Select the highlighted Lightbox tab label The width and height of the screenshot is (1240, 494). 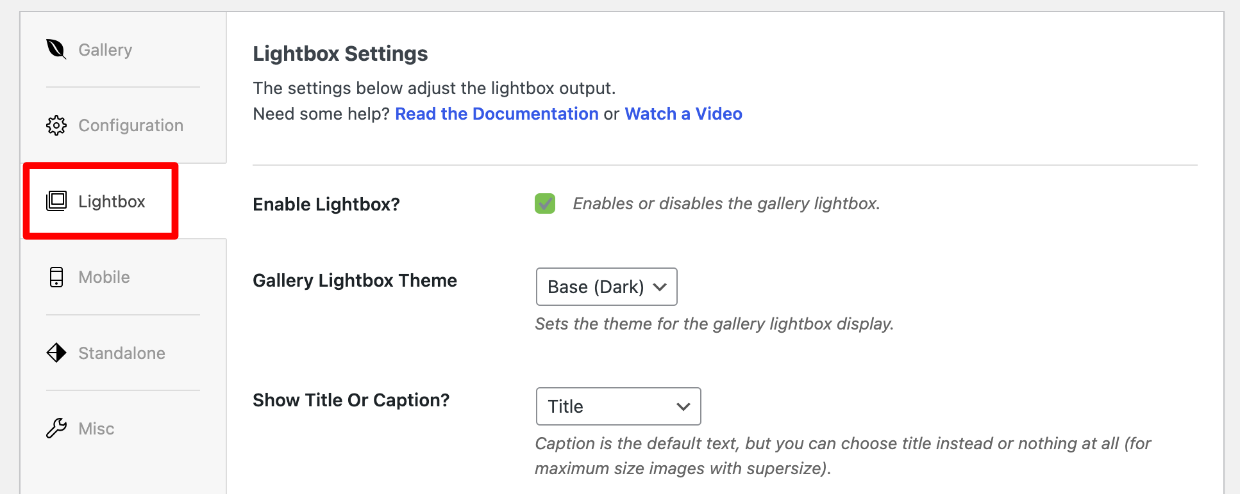tap(112, 201)
